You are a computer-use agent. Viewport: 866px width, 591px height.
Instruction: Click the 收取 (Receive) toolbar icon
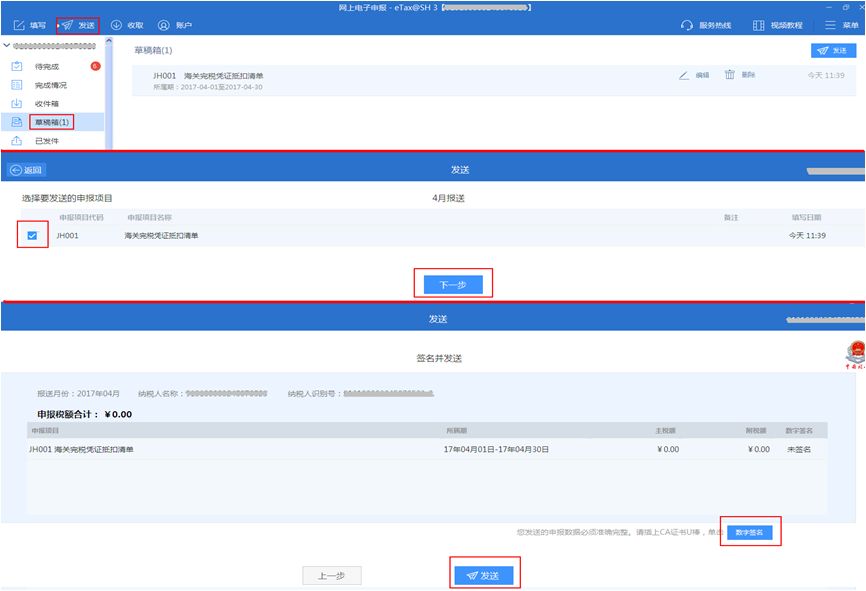[117, 25]
